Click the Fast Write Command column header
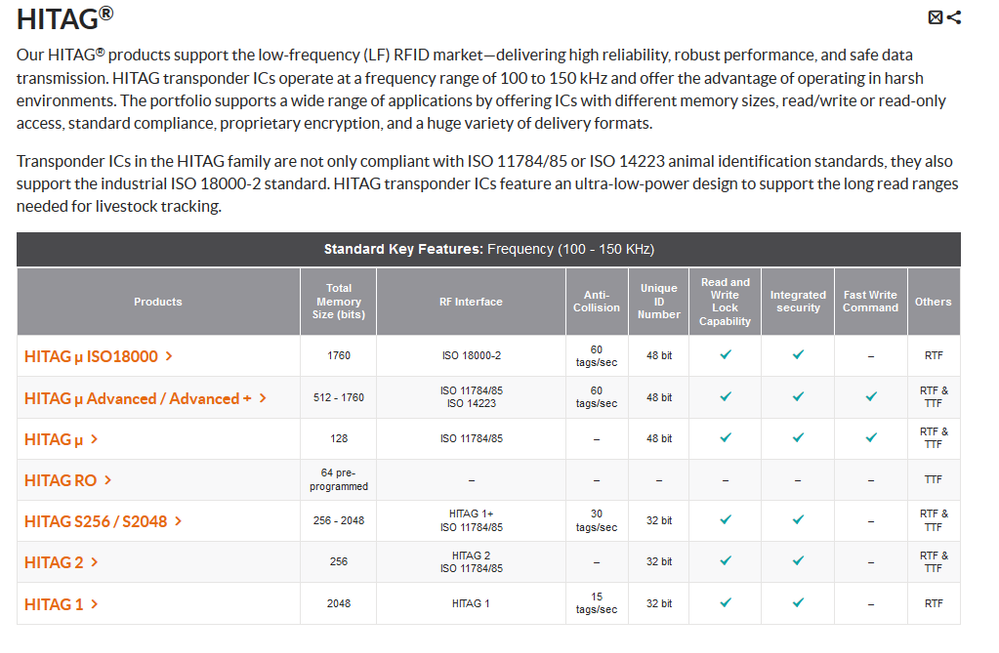Viewport: 999px width, 653px height. [x=870, y=301]
